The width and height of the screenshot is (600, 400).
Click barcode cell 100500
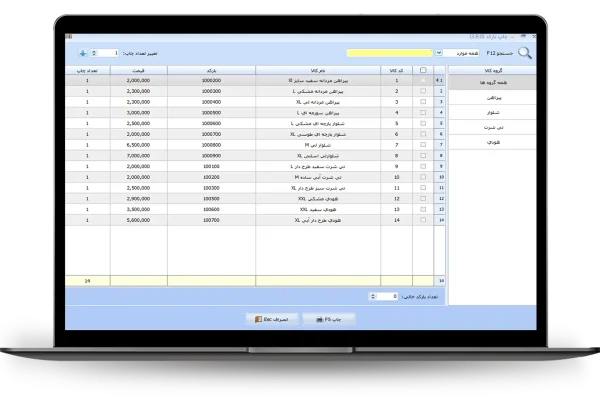point(211,198)
